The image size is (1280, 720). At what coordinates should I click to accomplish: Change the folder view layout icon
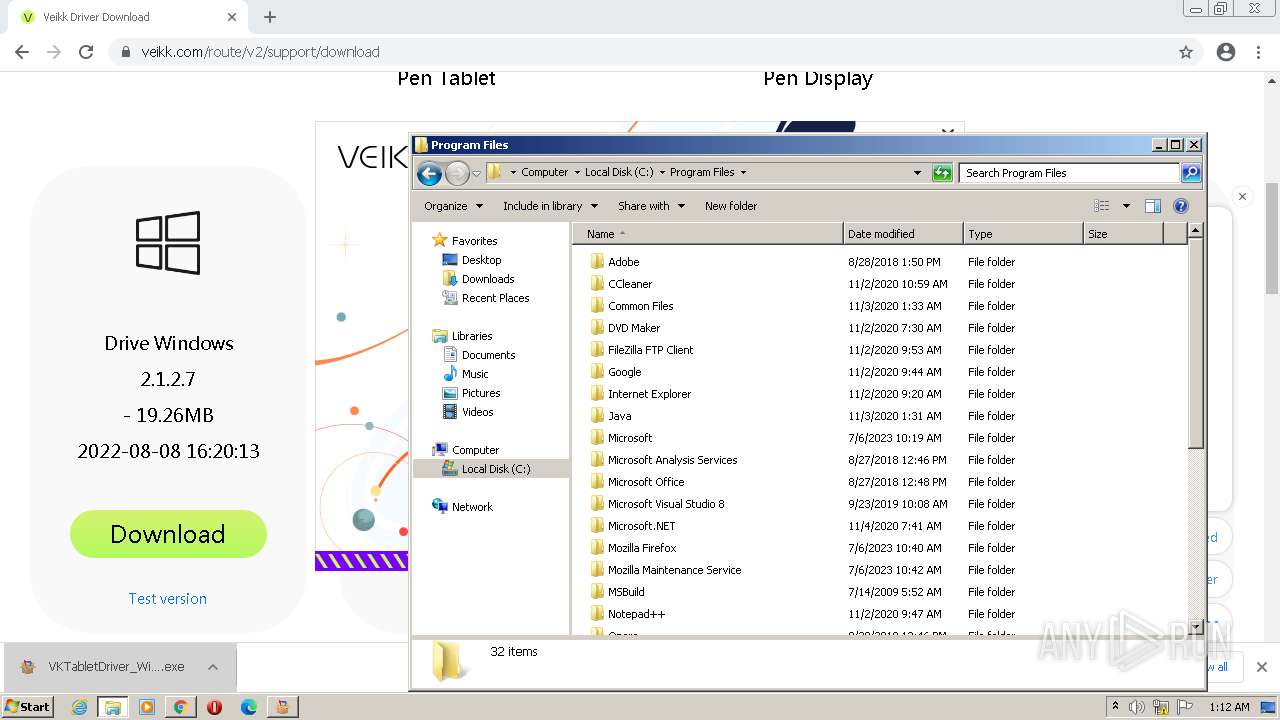click(x=1101, y=206)
